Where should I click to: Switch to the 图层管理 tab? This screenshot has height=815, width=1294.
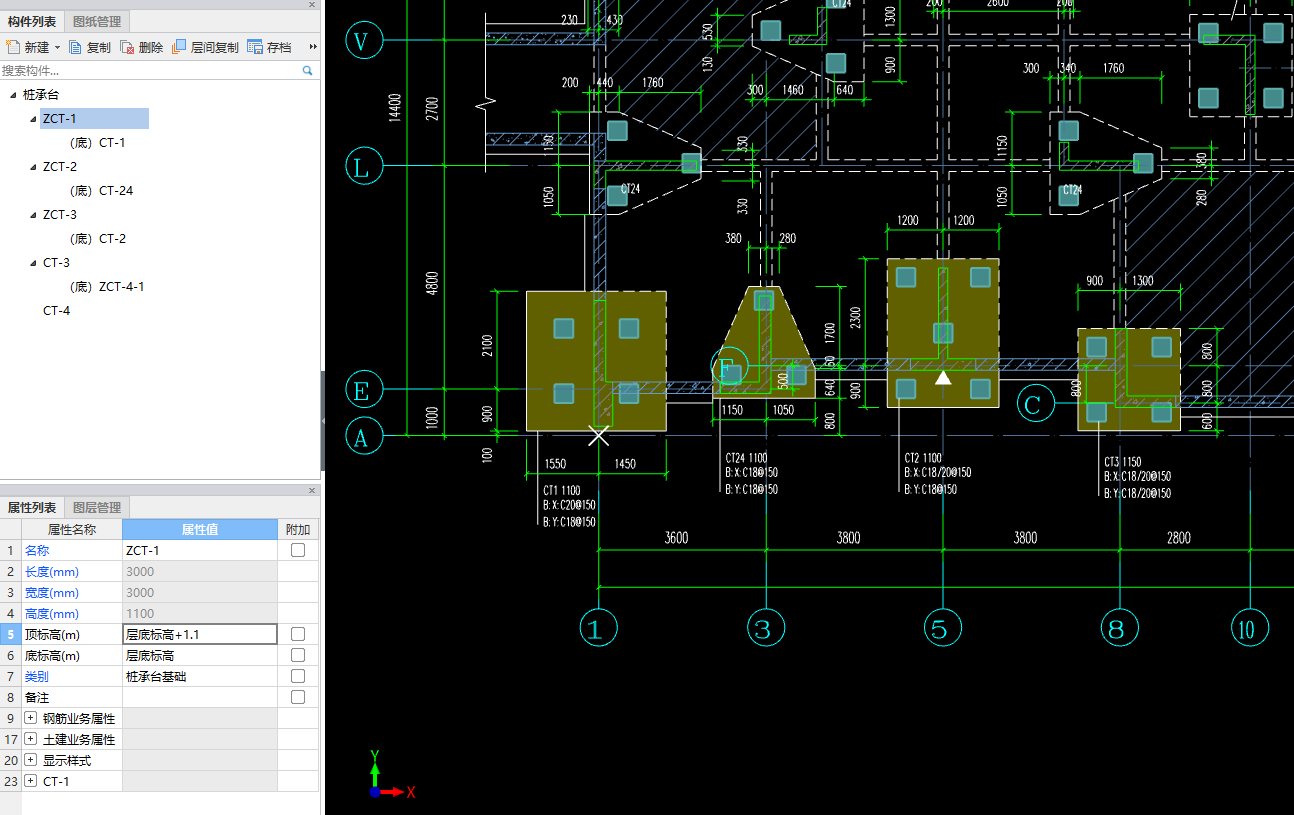pos(97,507)
